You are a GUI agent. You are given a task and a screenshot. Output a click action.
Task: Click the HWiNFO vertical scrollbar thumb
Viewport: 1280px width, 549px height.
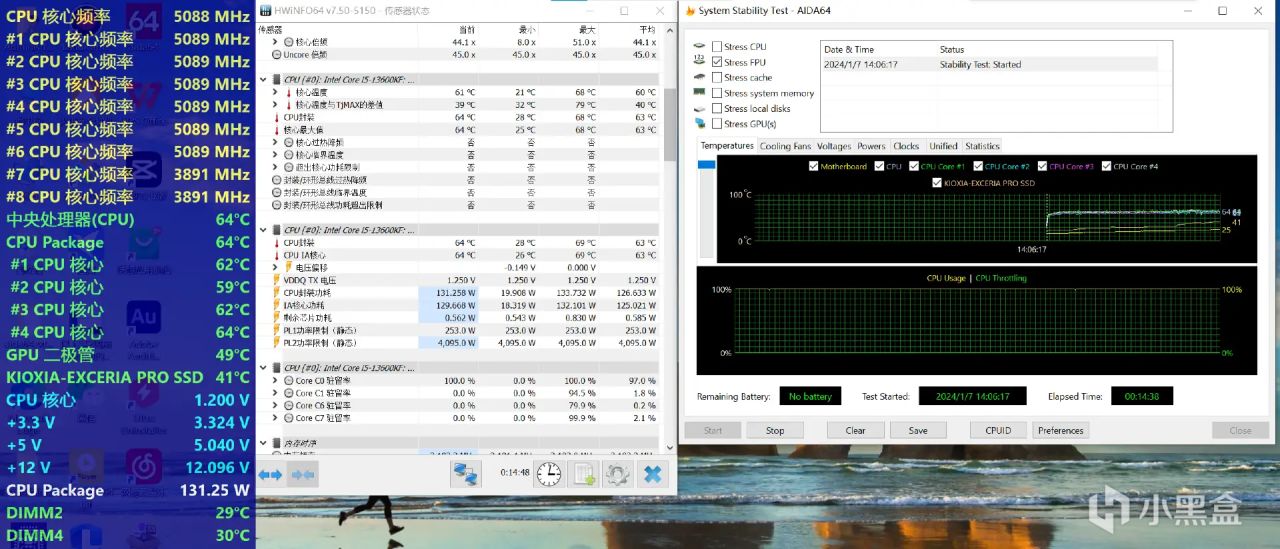[x=669, y=125]
